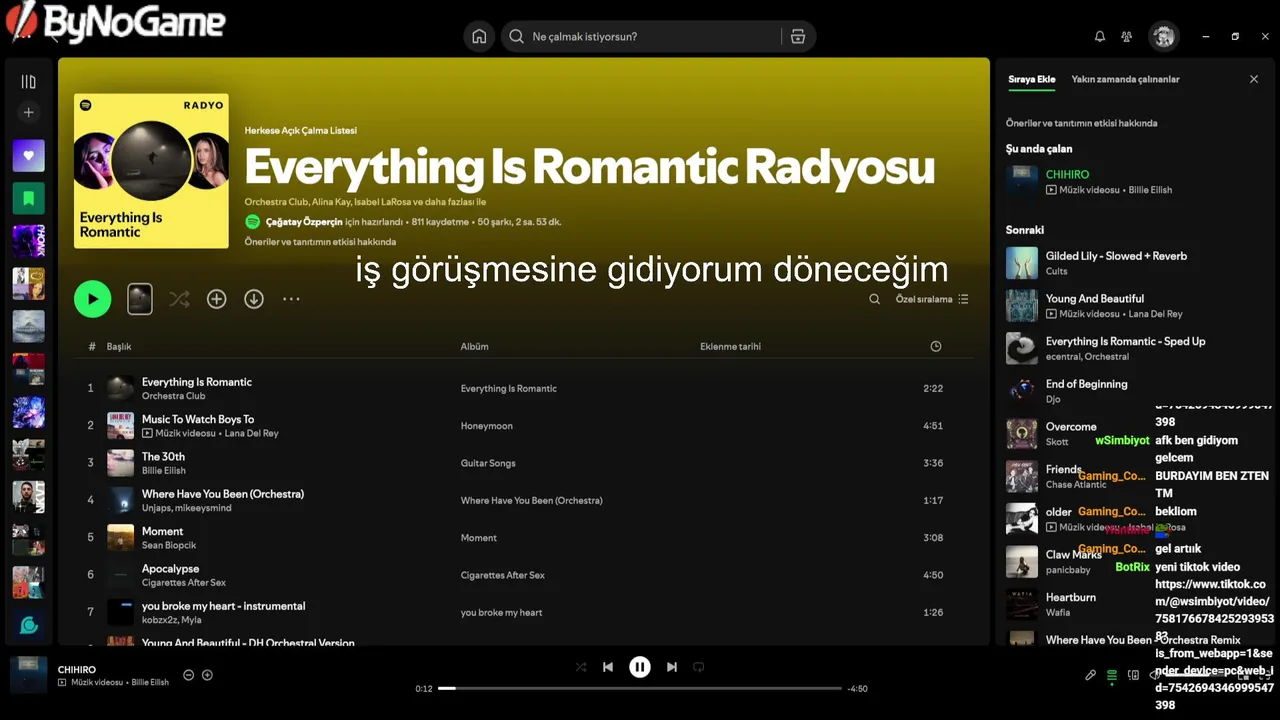Add CHIHIRO to playlist with plus icon
This screenshot has height=720, width=1280.
point(207,675)
